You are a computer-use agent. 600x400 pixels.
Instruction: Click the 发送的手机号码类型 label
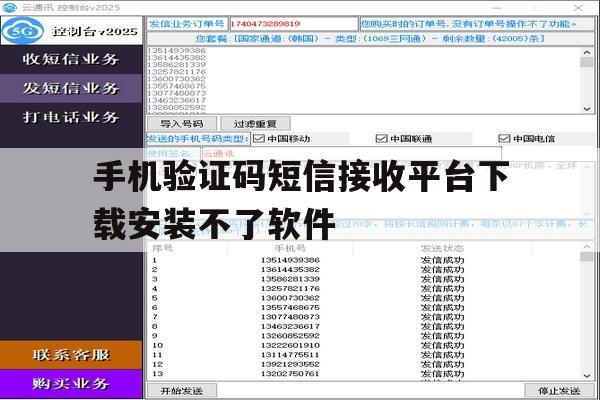click(x=198, y=139)
